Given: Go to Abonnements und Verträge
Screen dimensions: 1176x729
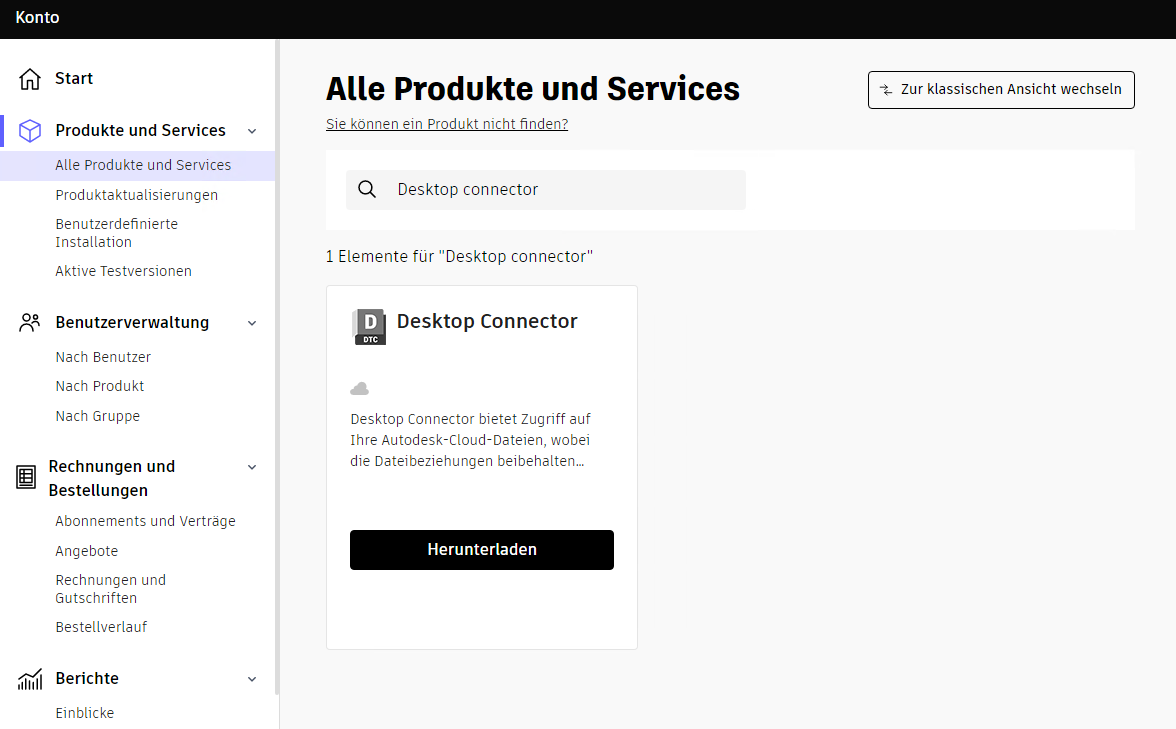Looking at the screenshot, I should [x=145, y=521].
